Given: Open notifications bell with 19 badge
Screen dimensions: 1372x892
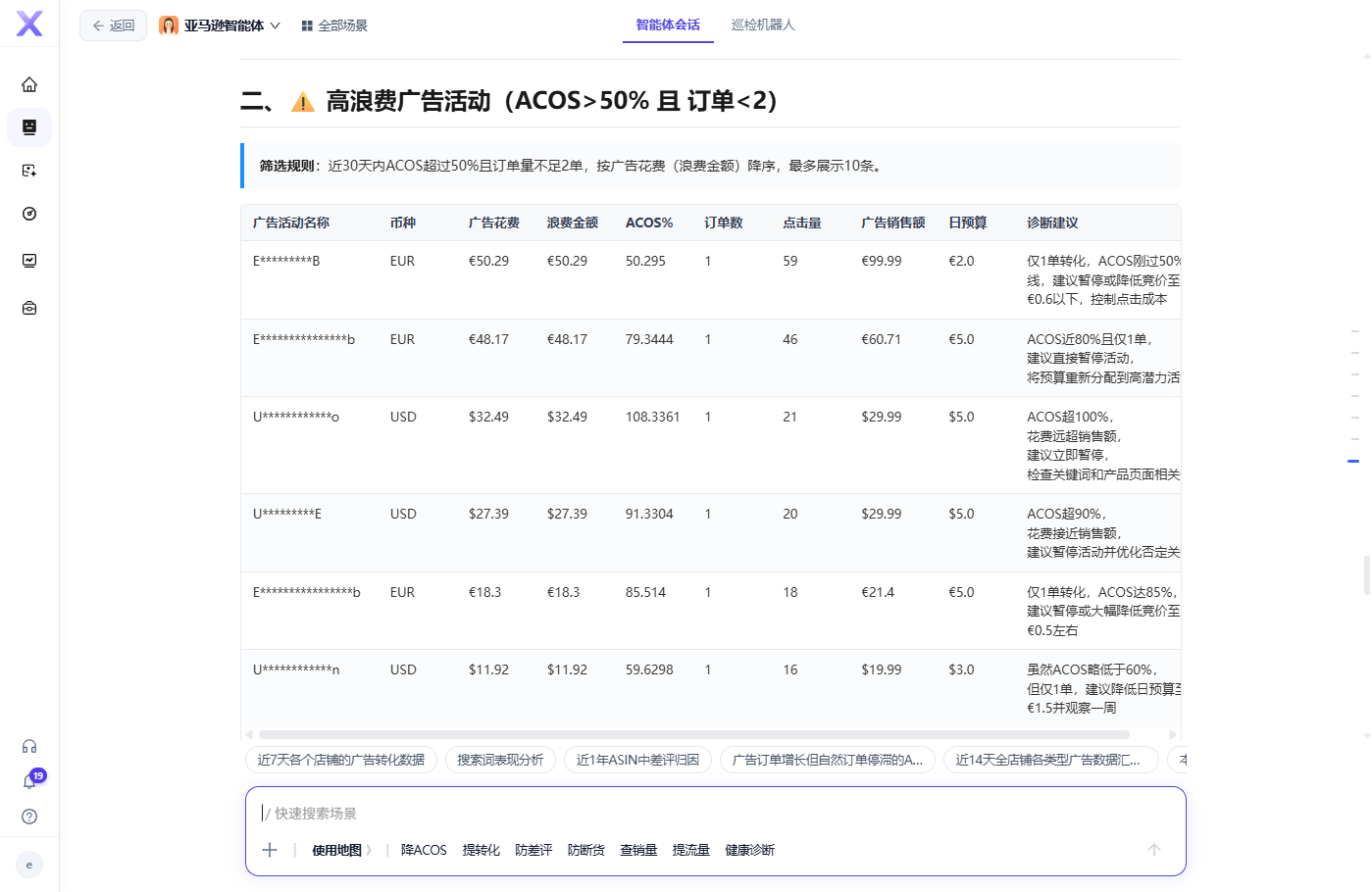Looking at the screenshot, I should click(x=29, y=781).
